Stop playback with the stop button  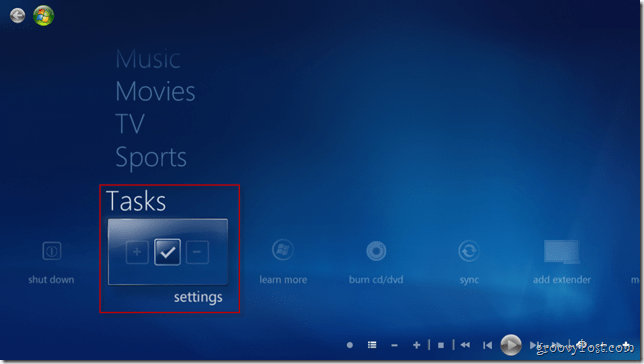(x=441, y=345)
